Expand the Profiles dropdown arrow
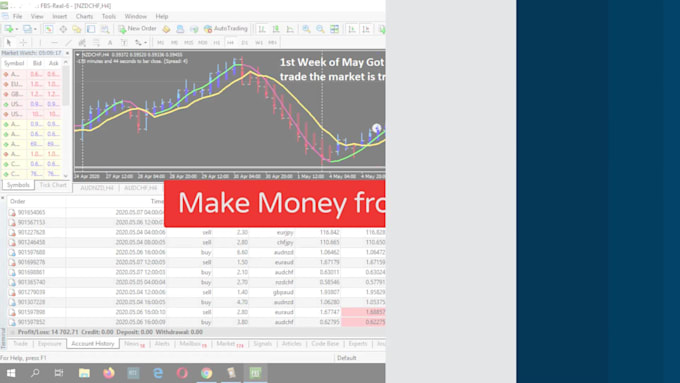Viewport: 680px width, 383px height. [x=35, y=29]
